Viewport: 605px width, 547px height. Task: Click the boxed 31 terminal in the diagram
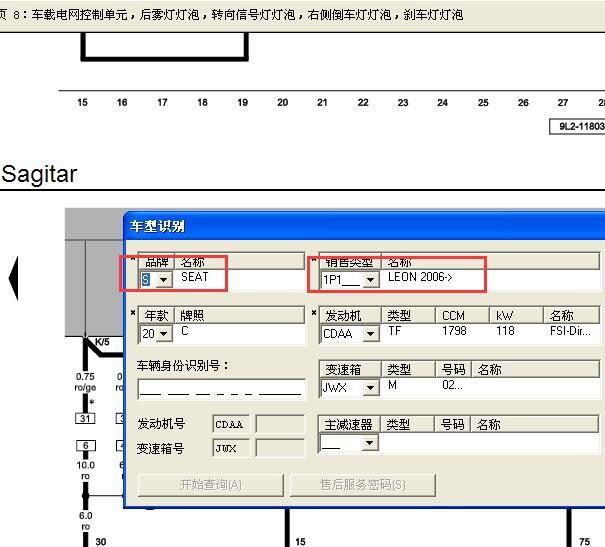(x=85, y=419)
